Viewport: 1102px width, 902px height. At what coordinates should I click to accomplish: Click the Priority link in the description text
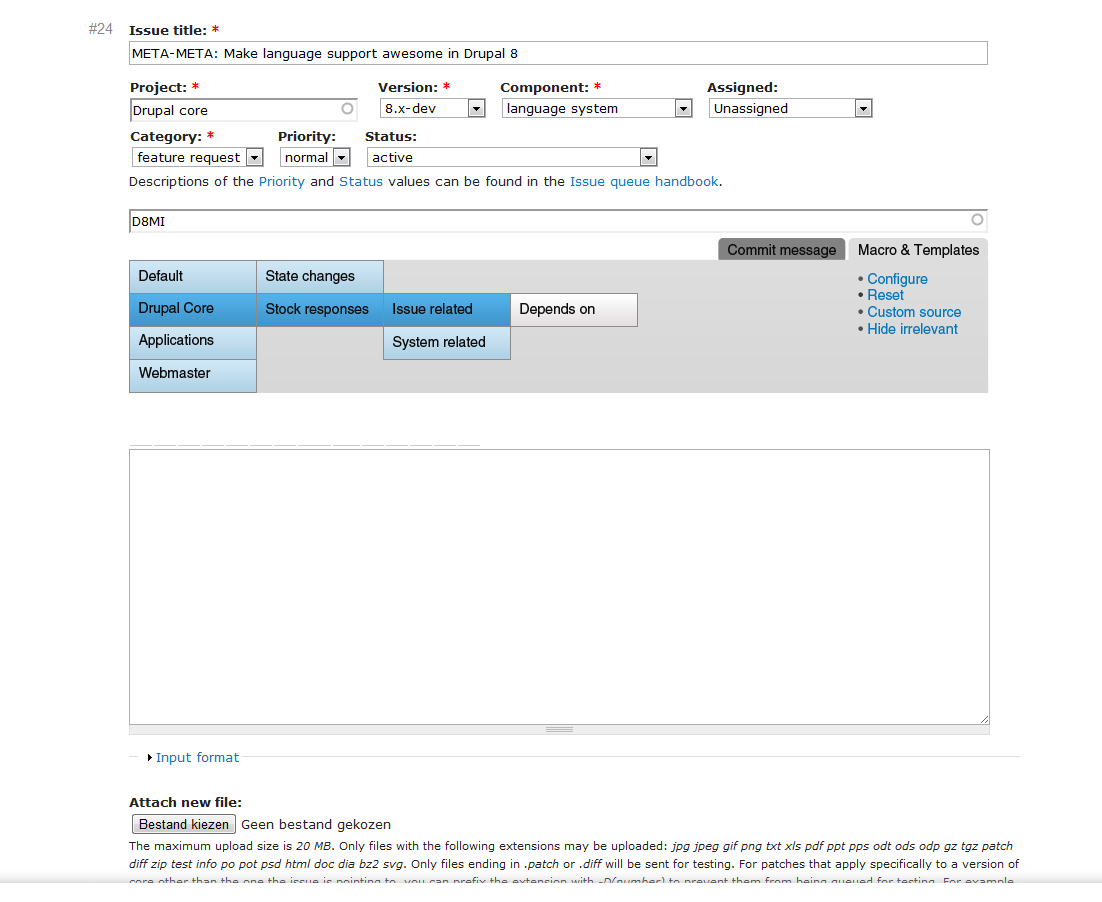click(x=282, y=181)
